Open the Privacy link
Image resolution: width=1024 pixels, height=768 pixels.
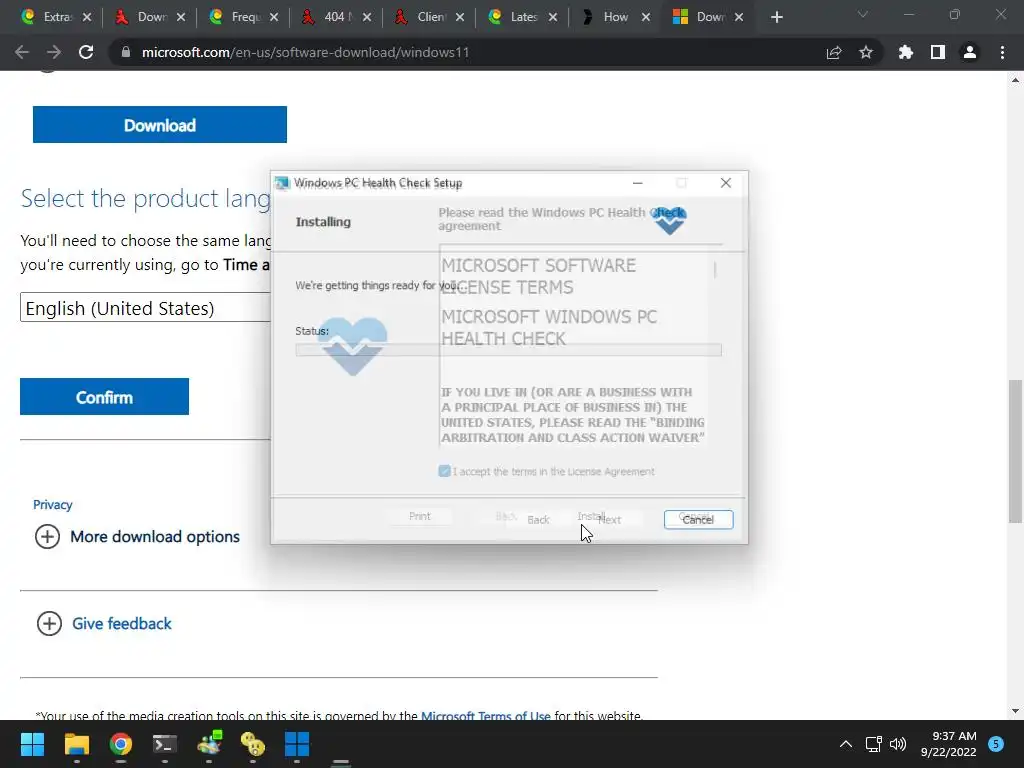click(x=52, y=504)
